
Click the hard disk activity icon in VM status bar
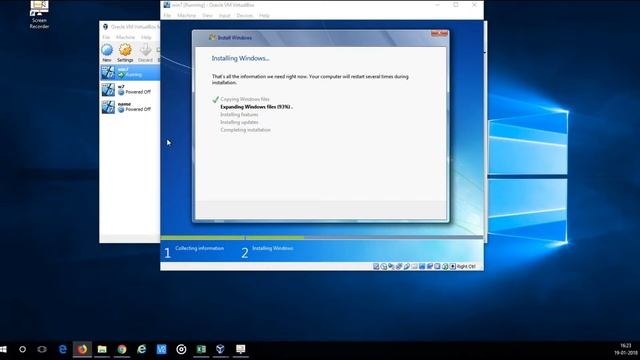376,267
